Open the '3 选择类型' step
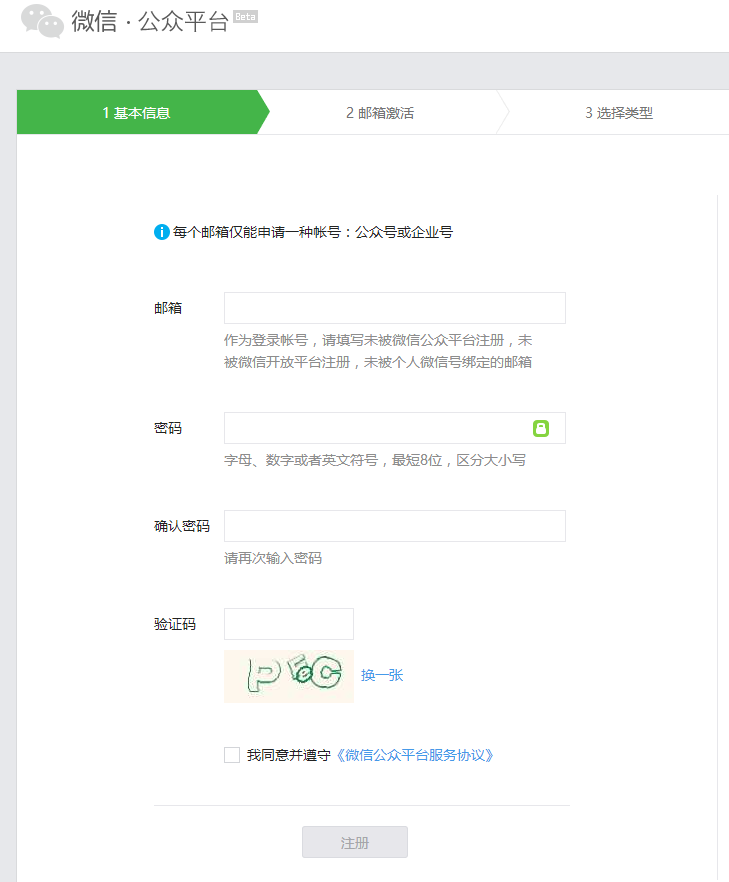The width and height of the screenshot is (729, 882). click(x=618, y=113)
